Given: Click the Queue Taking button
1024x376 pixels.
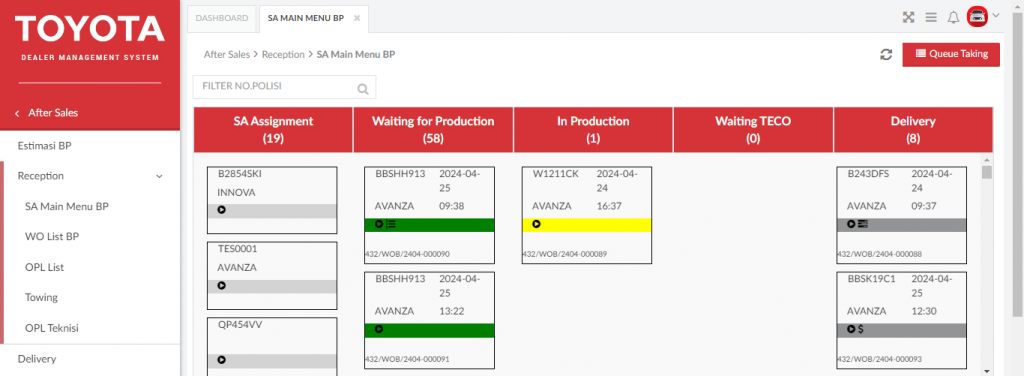Looking at the screenshot, I should click(x=951, y=54).
